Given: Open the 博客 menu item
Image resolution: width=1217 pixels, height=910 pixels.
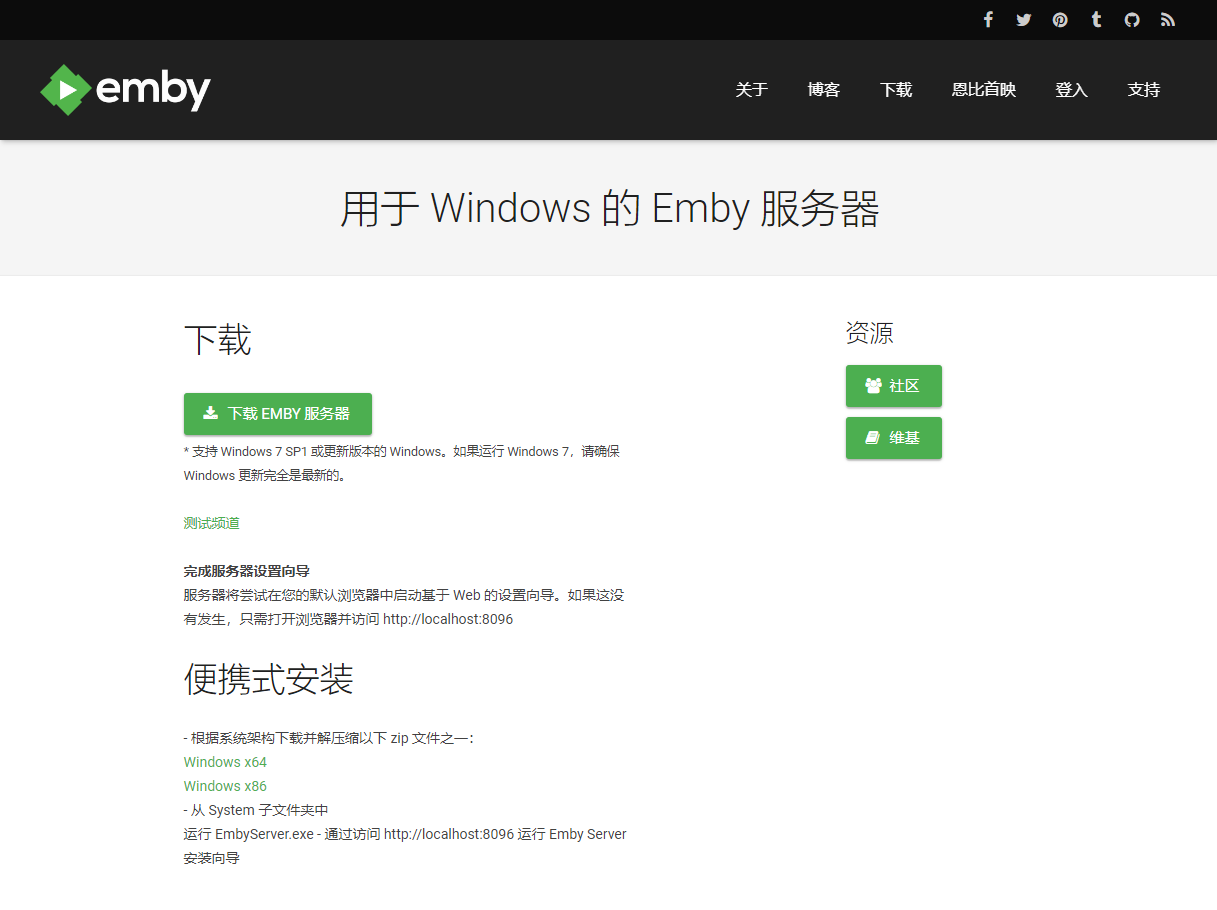Looking at the screenshot, I should [824, 90].
